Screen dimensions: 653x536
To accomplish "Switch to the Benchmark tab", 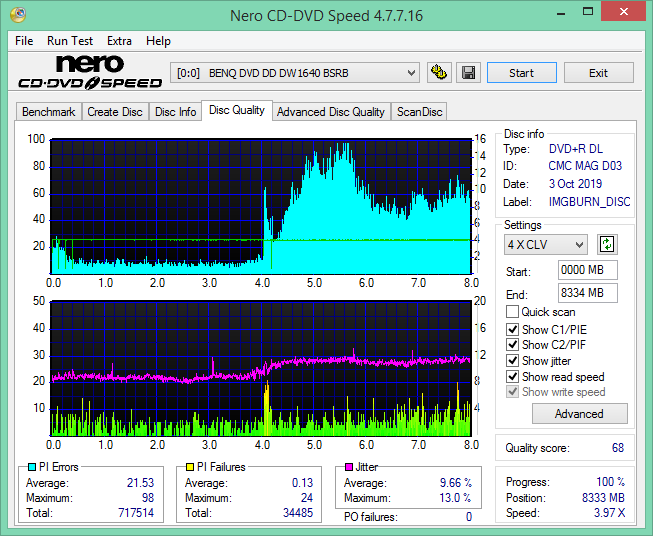I will click(49, 112).
